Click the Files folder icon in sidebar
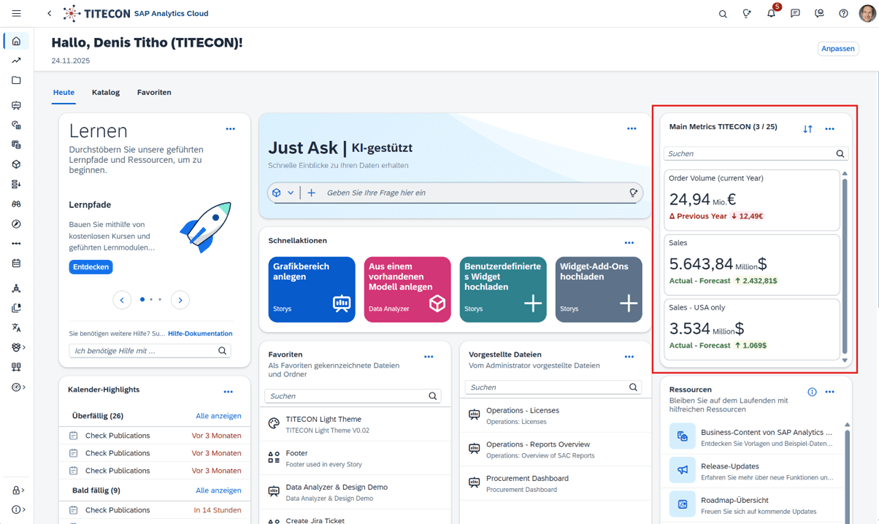The width and height of the screenshot is (879, 524). 16,81
